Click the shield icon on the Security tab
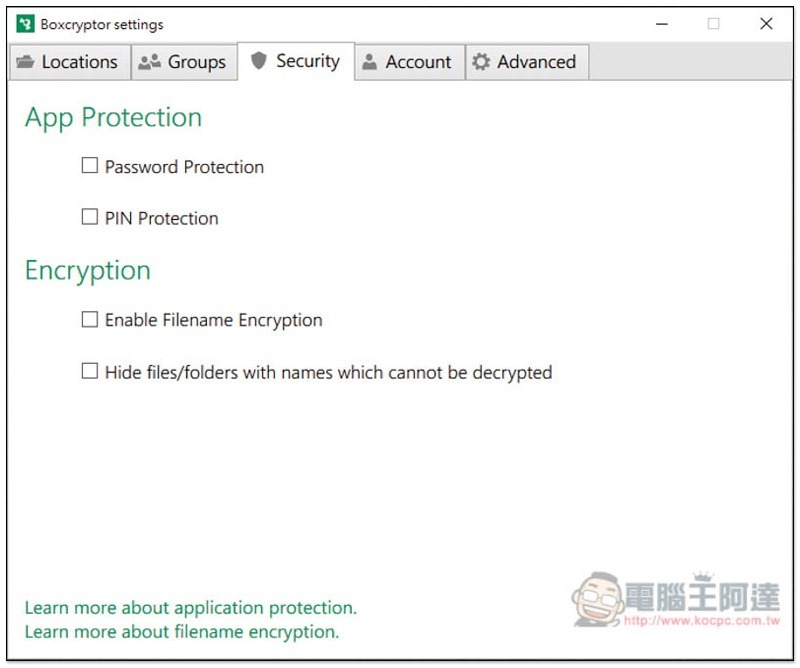 pos(259,61)
